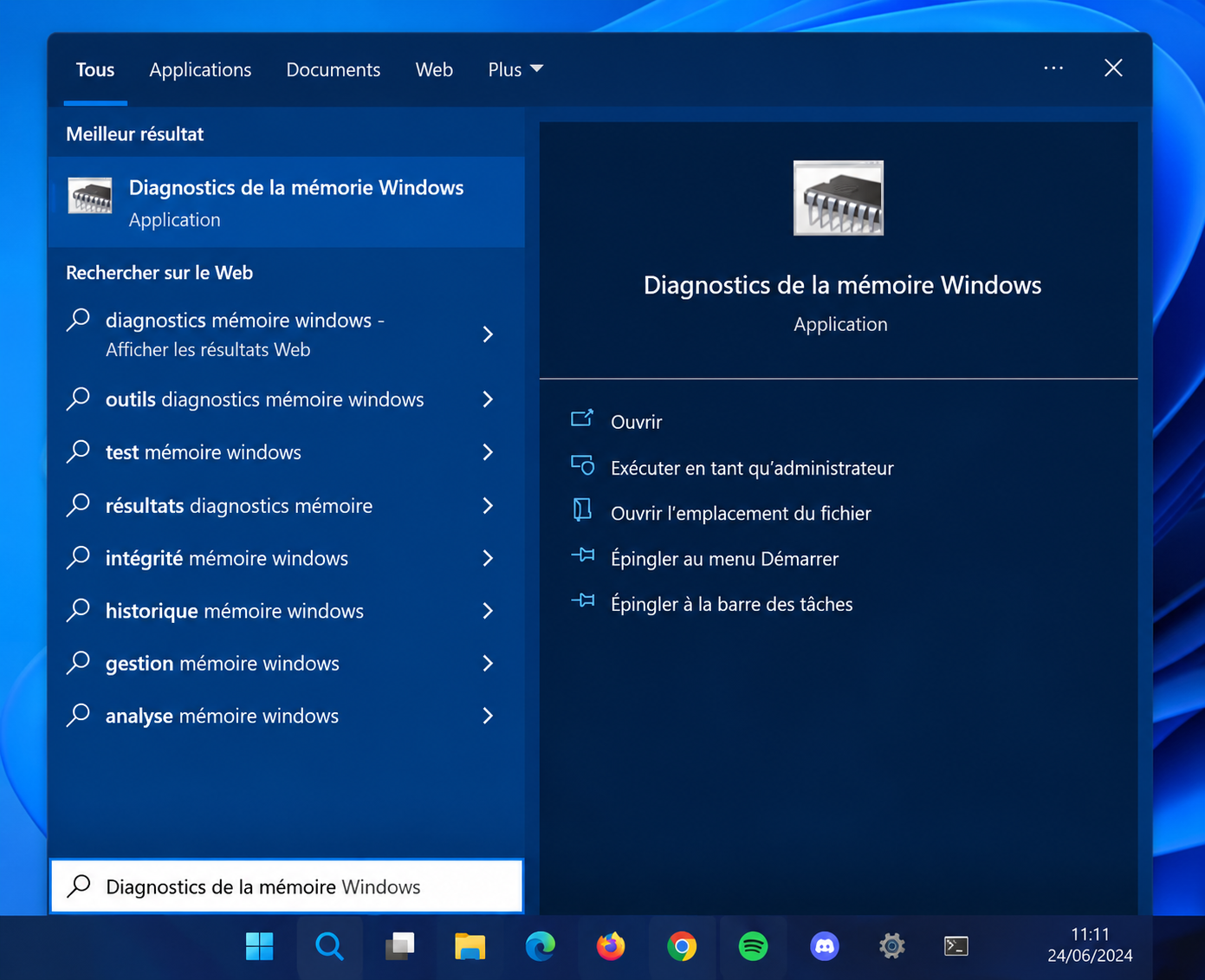Click the run as administrator shield icon
This screenshot has height=980, width=1205.
pos(582,465)
